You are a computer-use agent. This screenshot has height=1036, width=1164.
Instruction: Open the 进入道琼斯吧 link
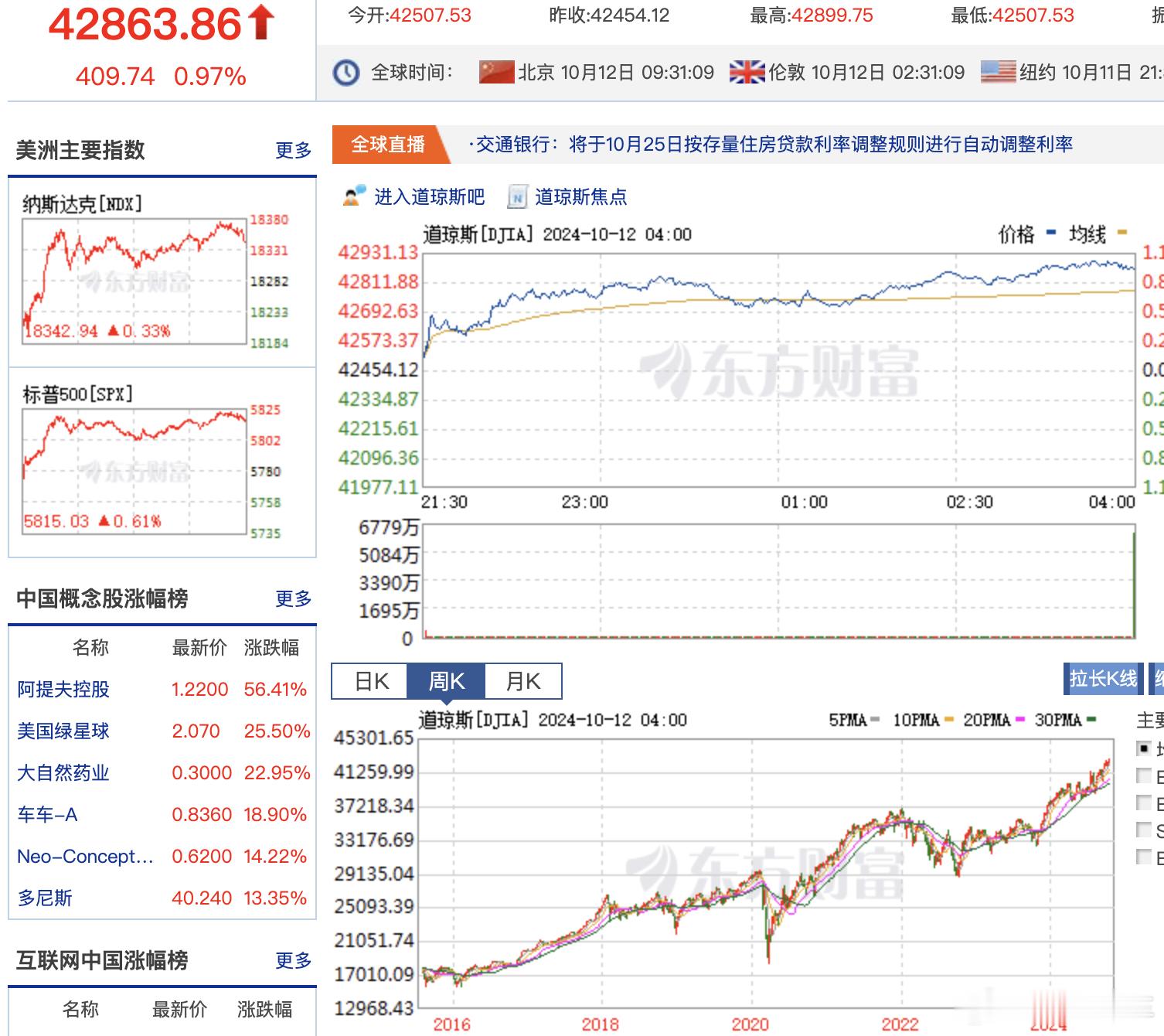[429, 197]
